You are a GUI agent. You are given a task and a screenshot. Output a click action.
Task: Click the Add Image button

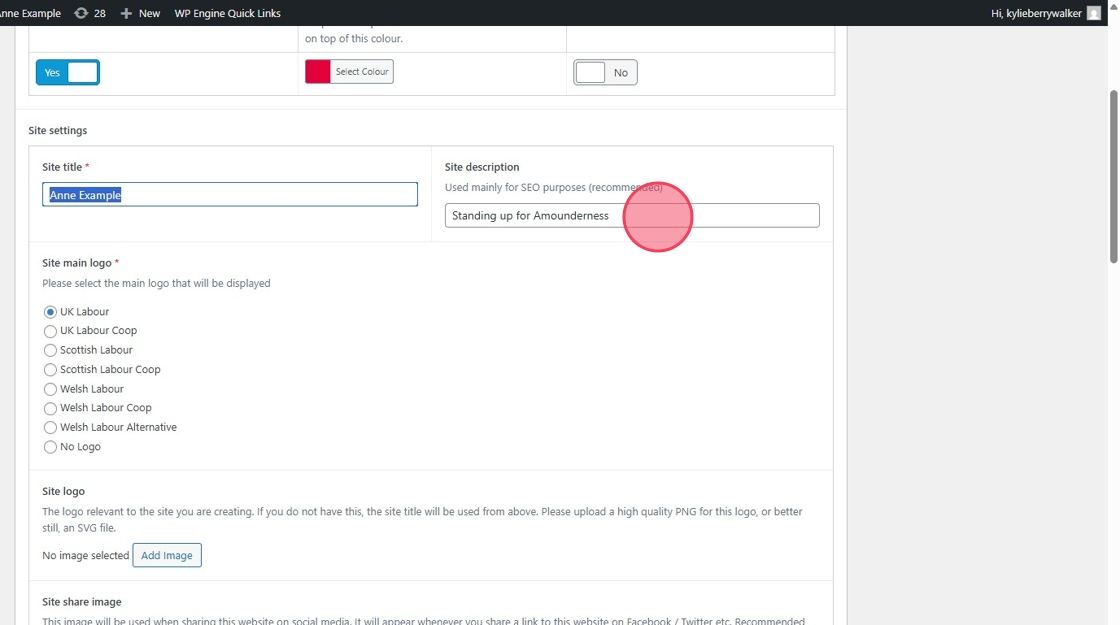[x=166, y=555]
